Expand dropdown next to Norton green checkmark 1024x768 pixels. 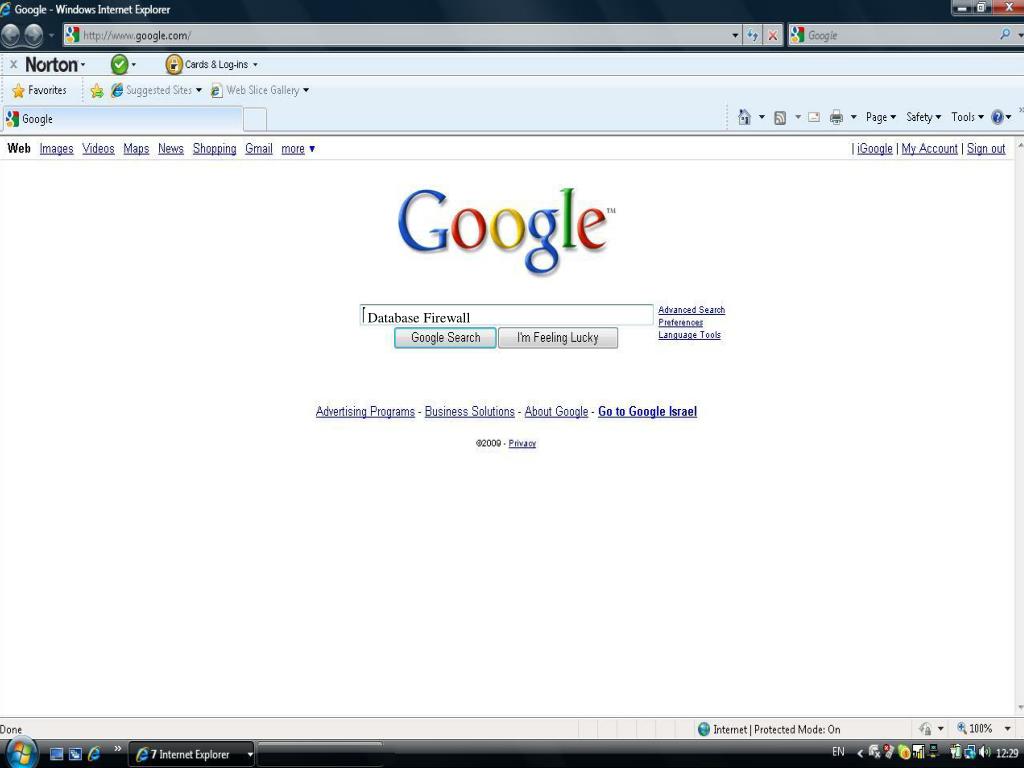coord(134,64)
